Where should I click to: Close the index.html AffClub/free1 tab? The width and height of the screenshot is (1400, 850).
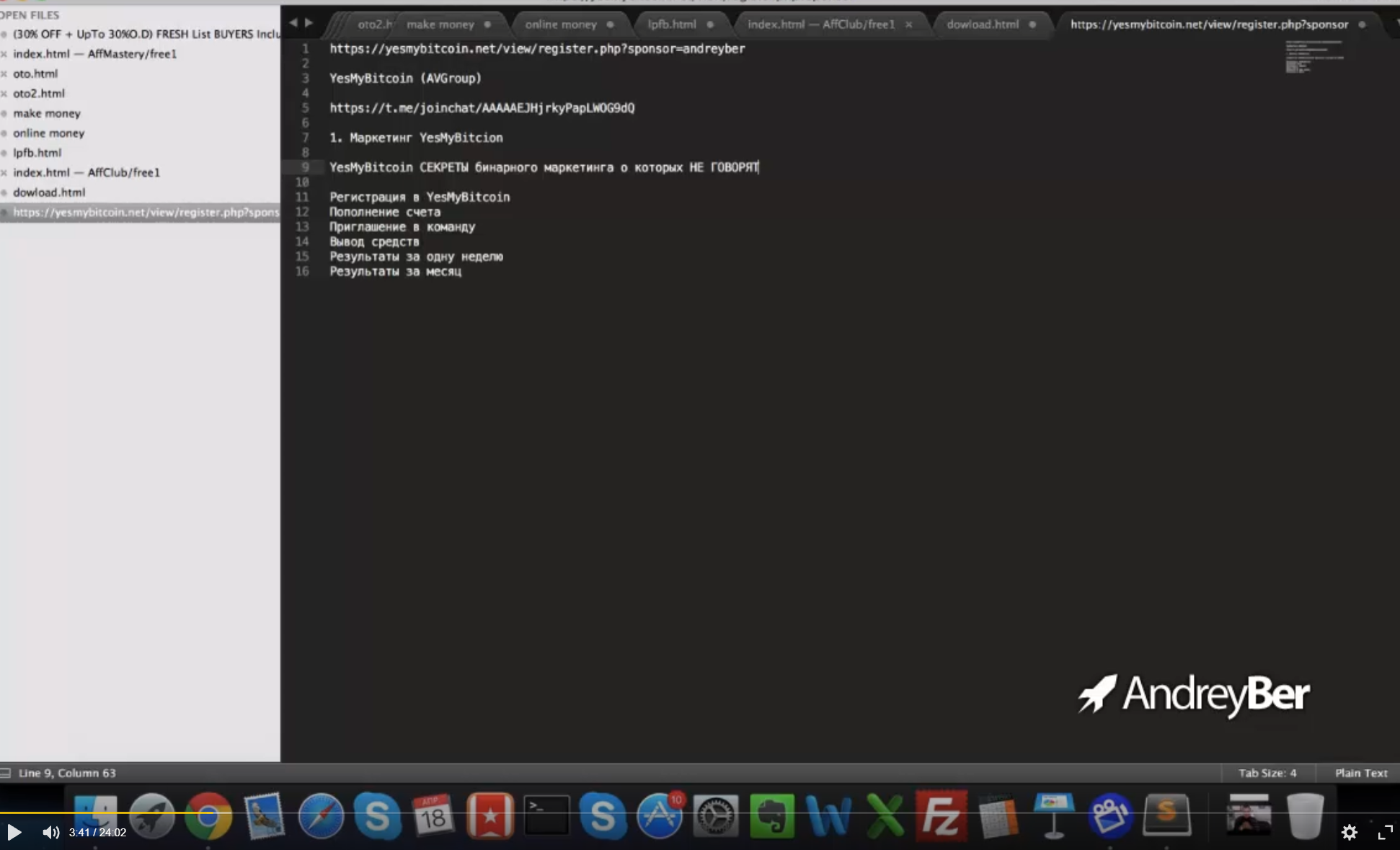pos(909,25)
